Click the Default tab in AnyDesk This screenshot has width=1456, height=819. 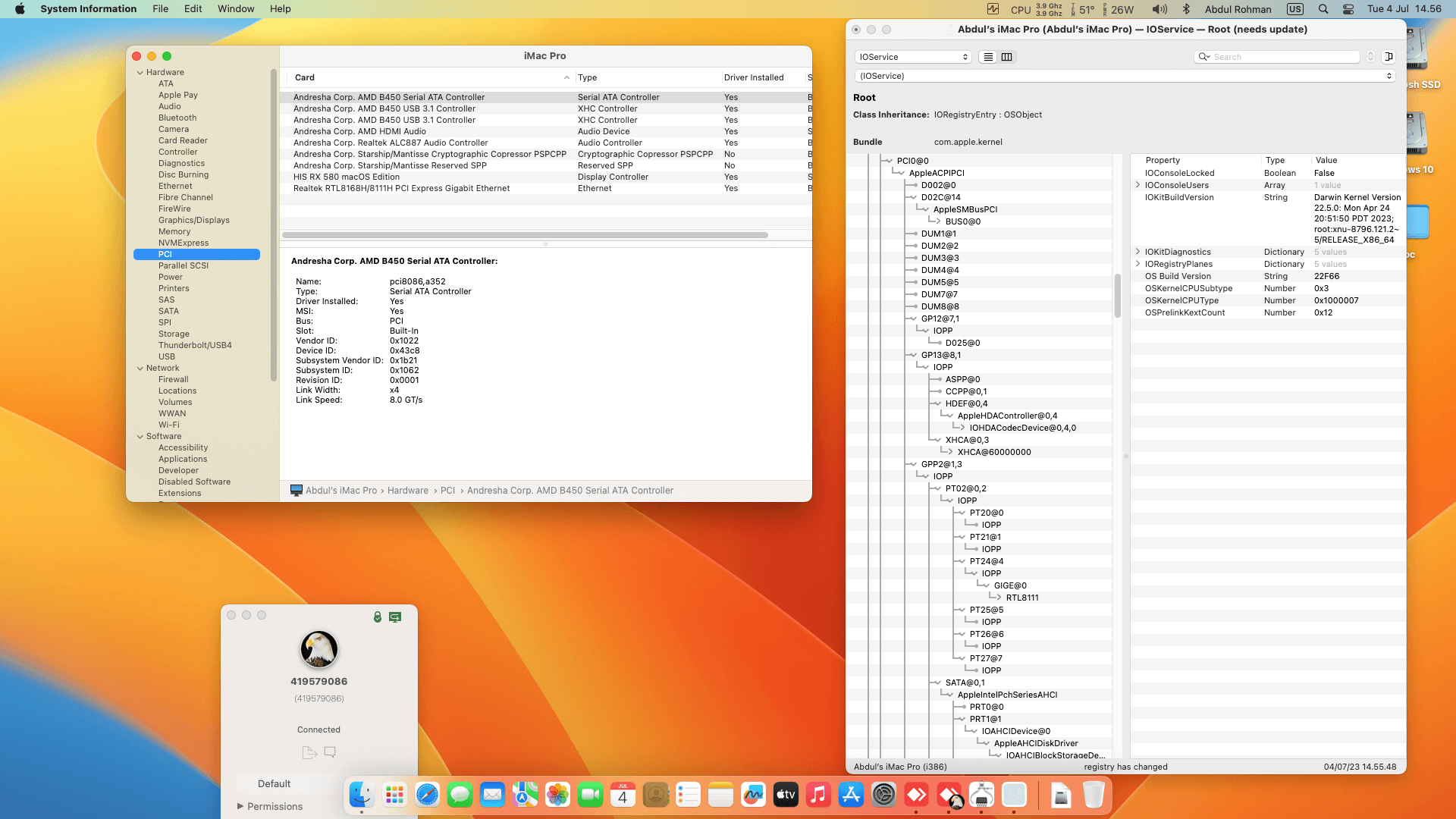[x=274, y=783]
